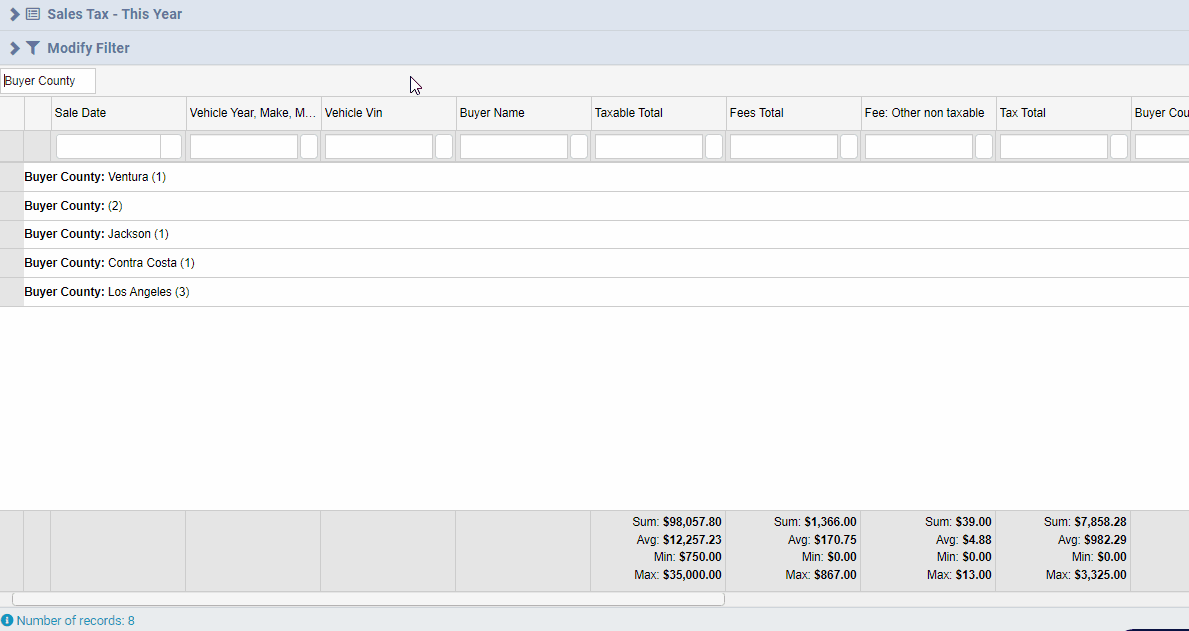The height and width of the screenshot is (631, 1189).
Task: Open filter operator button for Taxable Total
Action: pyautogui.click(x=714, y=147)
